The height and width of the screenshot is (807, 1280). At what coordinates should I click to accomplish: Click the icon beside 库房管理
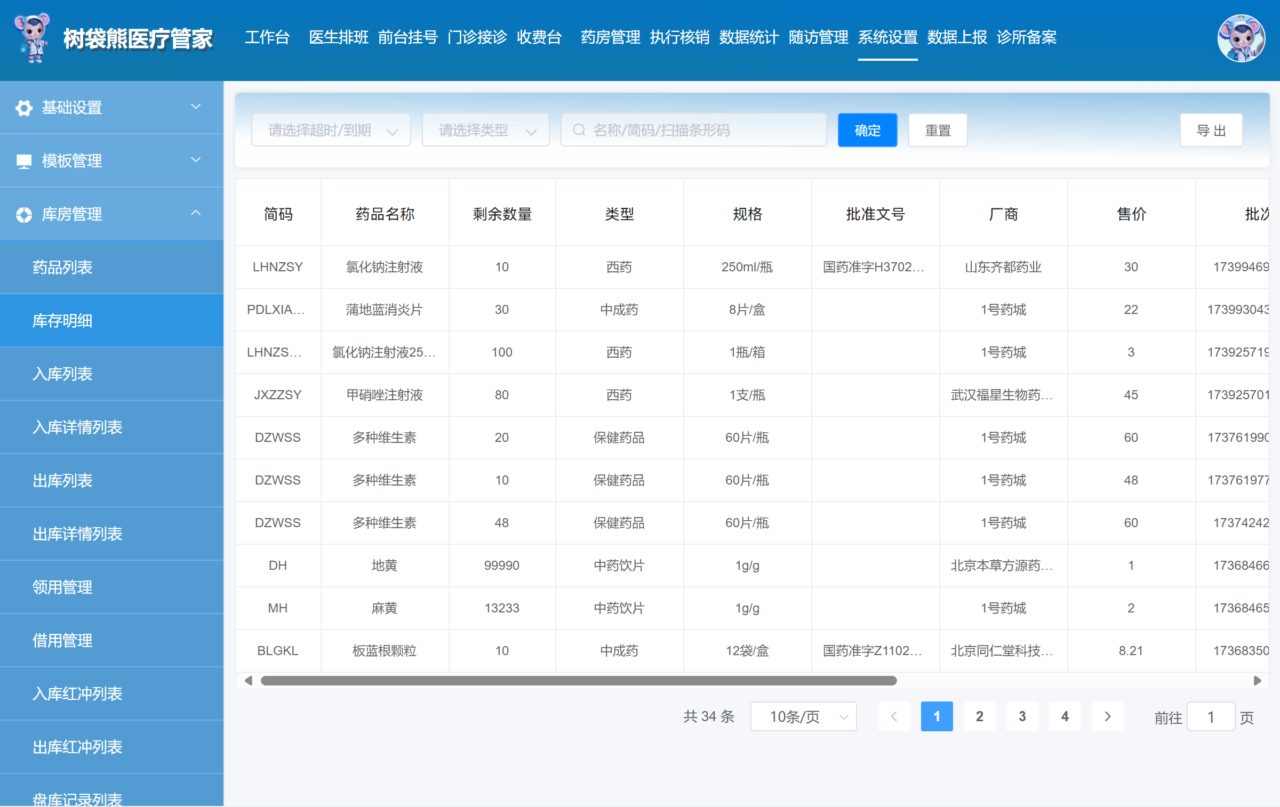[24, 214]
